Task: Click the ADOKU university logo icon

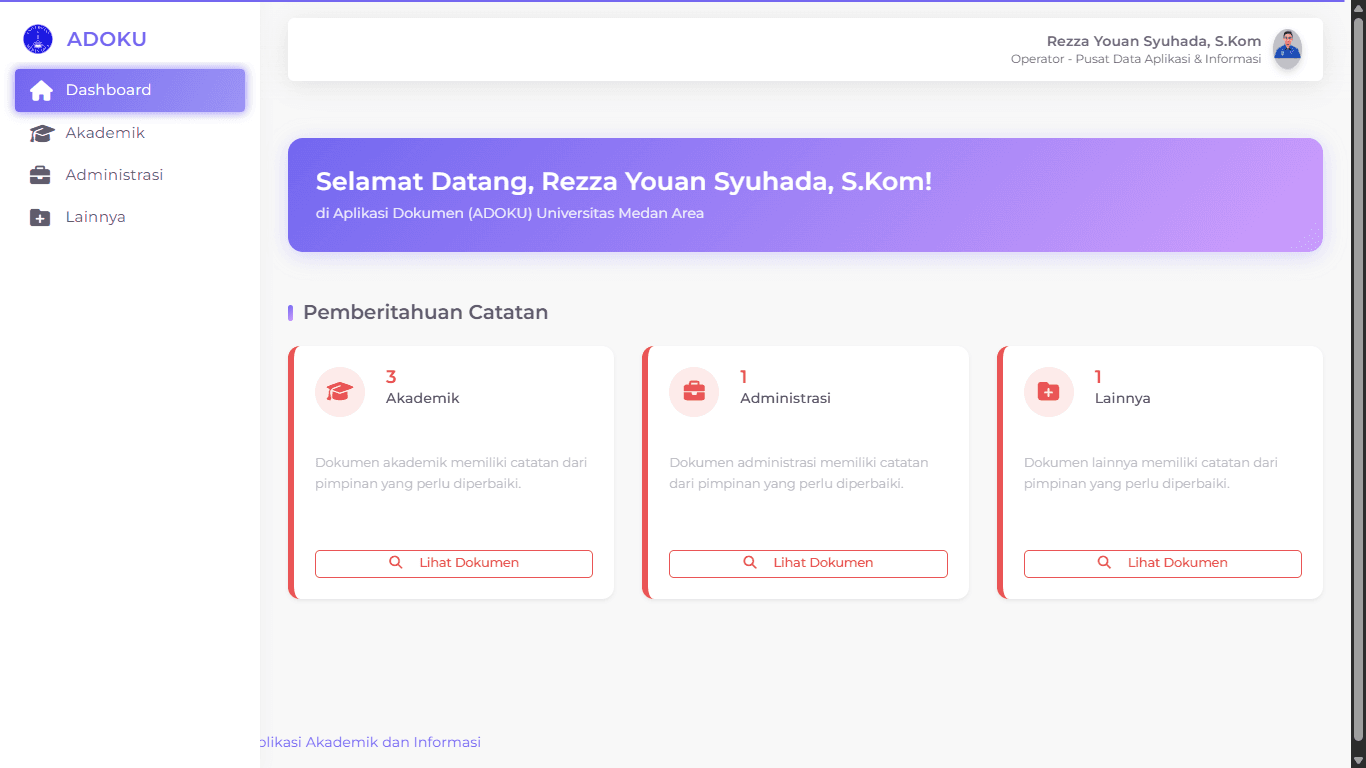Action: point(38,39)
